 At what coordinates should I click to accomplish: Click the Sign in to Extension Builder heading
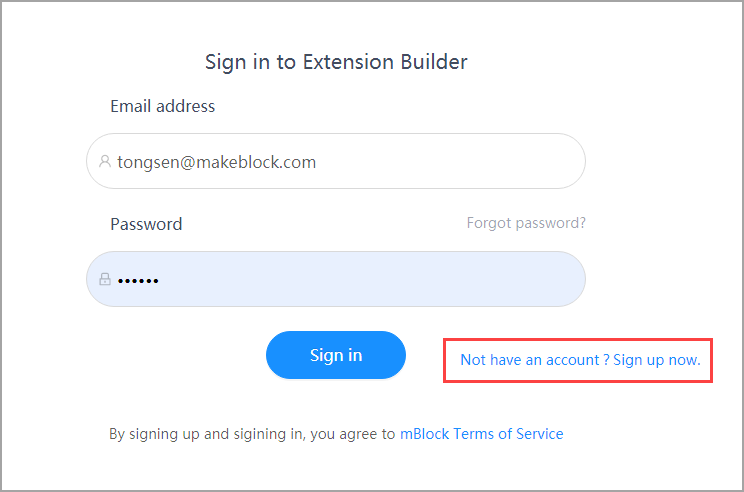(336, 62)
